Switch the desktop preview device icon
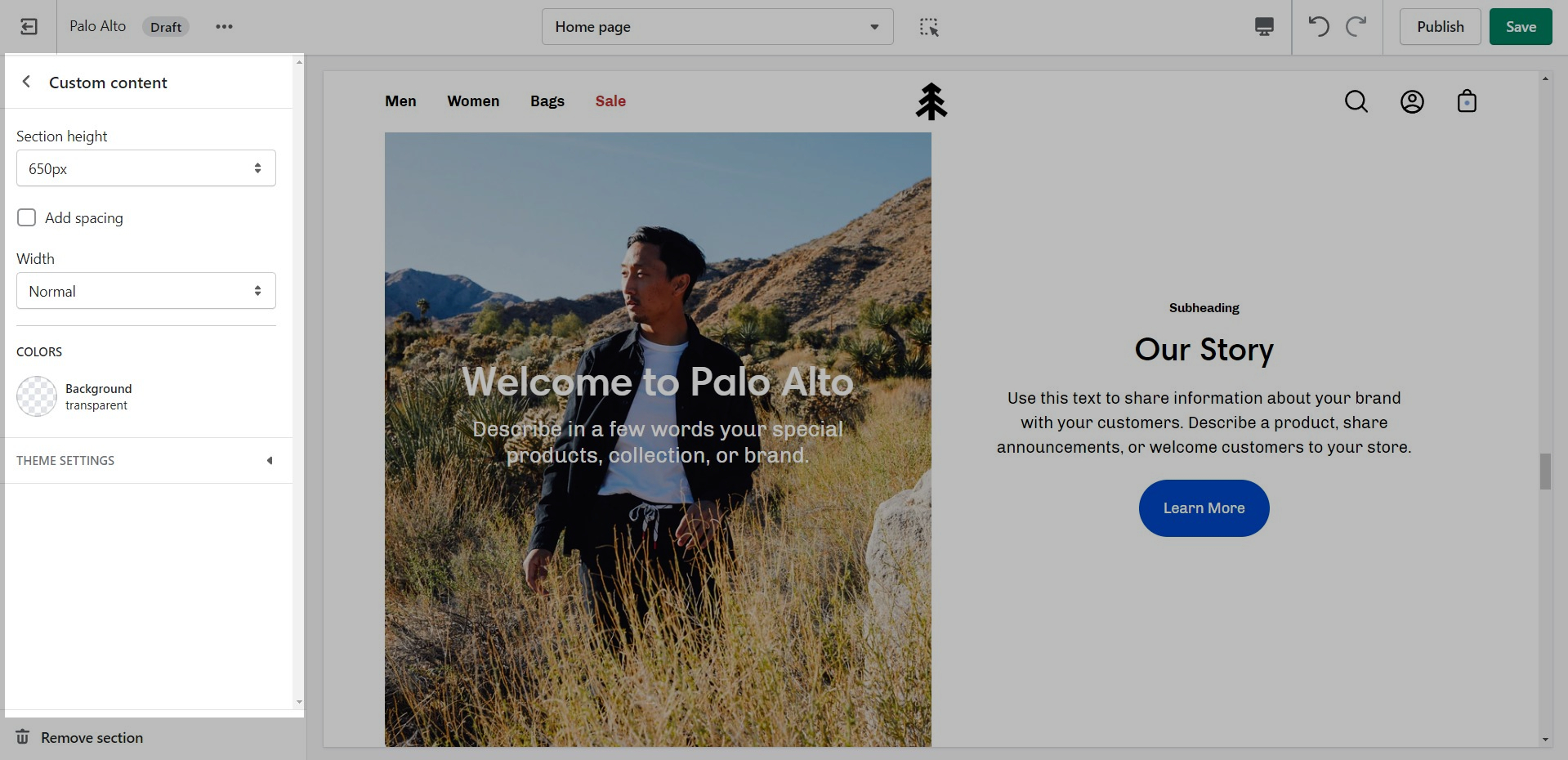The image size is (1568, 760). (1263, 27)
